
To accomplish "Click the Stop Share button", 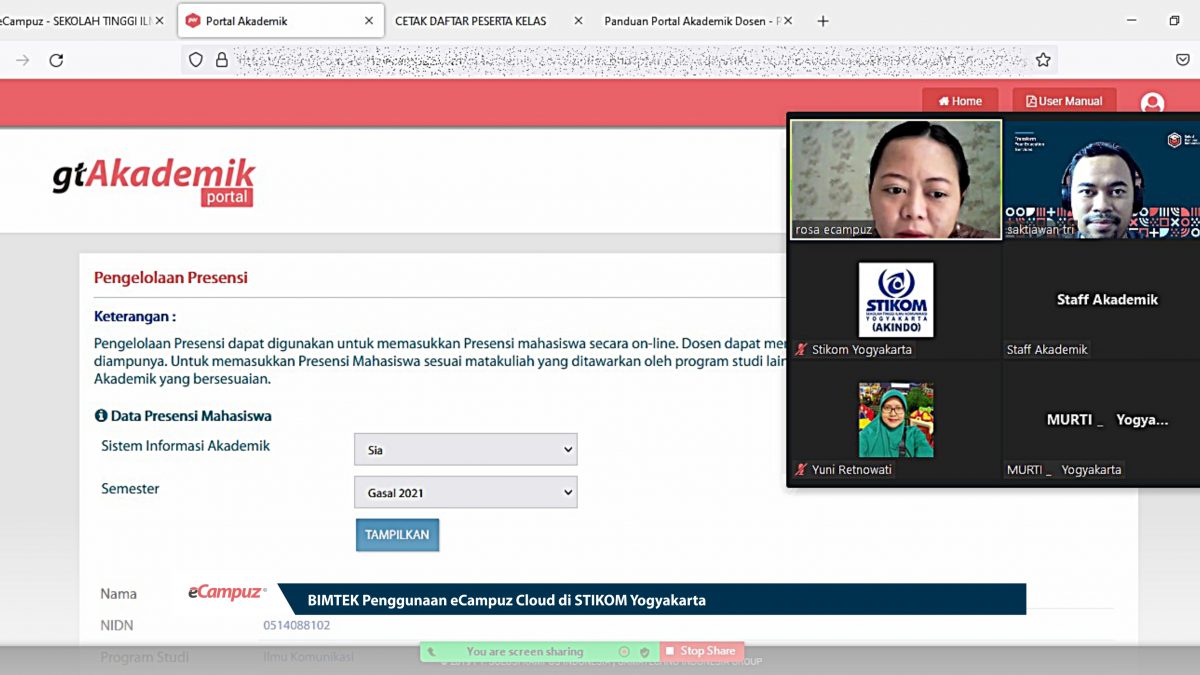I will point(701,651).
